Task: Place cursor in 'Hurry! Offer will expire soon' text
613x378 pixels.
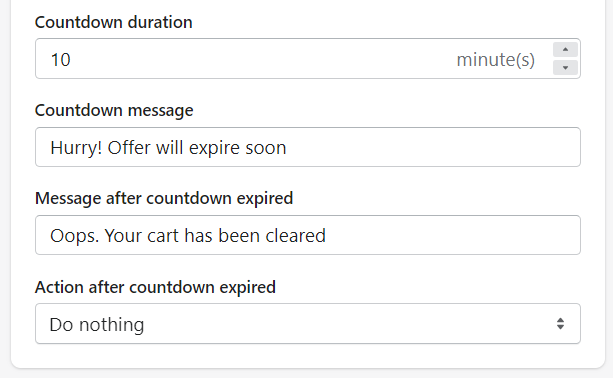Action: (168, 148)
